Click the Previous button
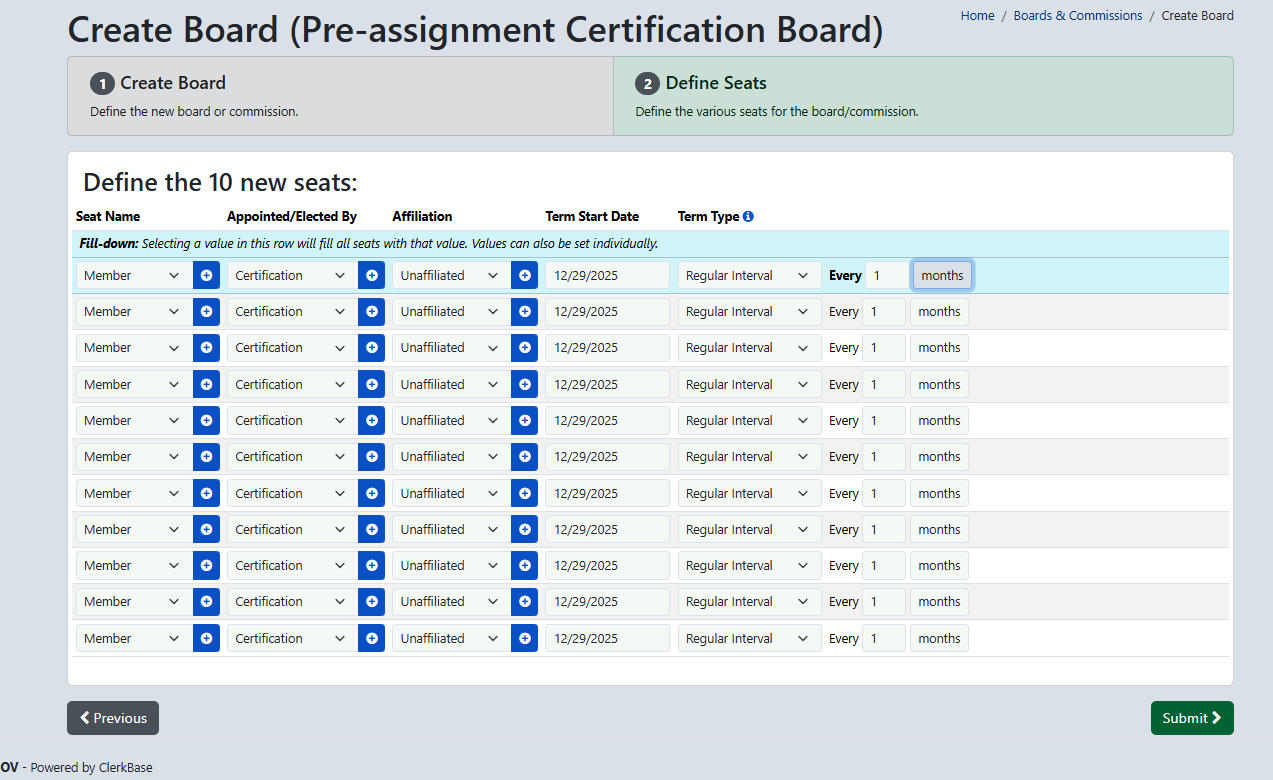This screenshot has width=1273, height=780. pyautogui.click(x=113, y=718)
